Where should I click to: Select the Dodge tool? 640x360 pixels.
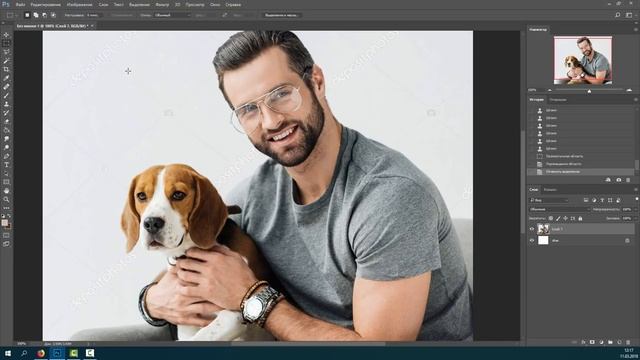tap(6, 147)
